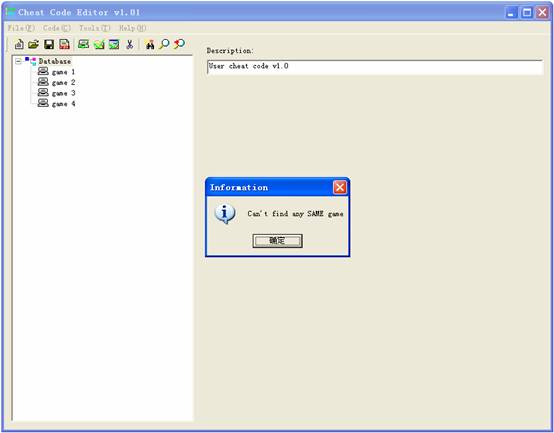
Task: Click the plain magnifier search icon
Action: [x=164, y=45]
